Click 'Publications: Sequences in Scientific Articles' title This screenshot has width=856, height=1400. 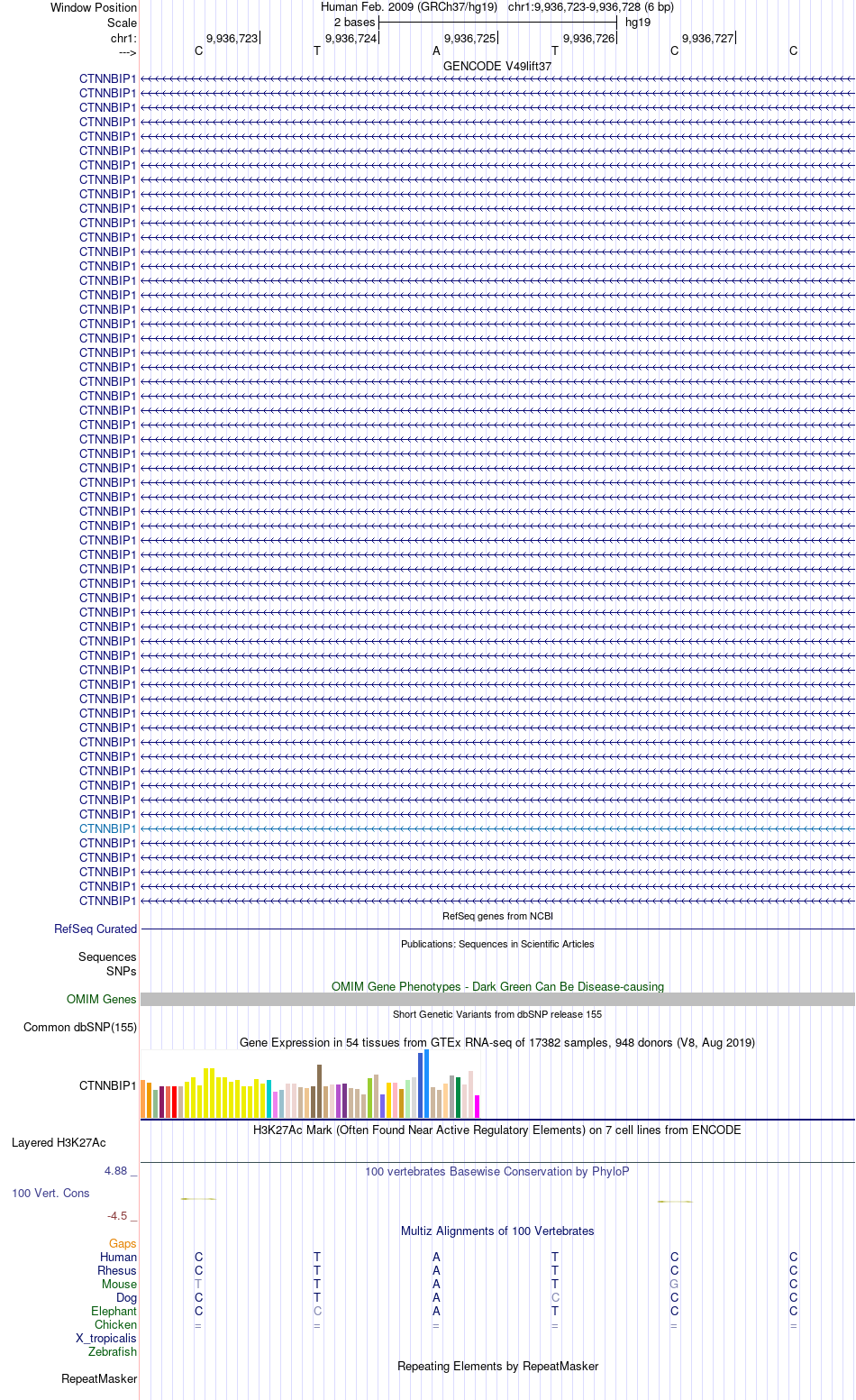pyautogui.click(x=497, y=944)
